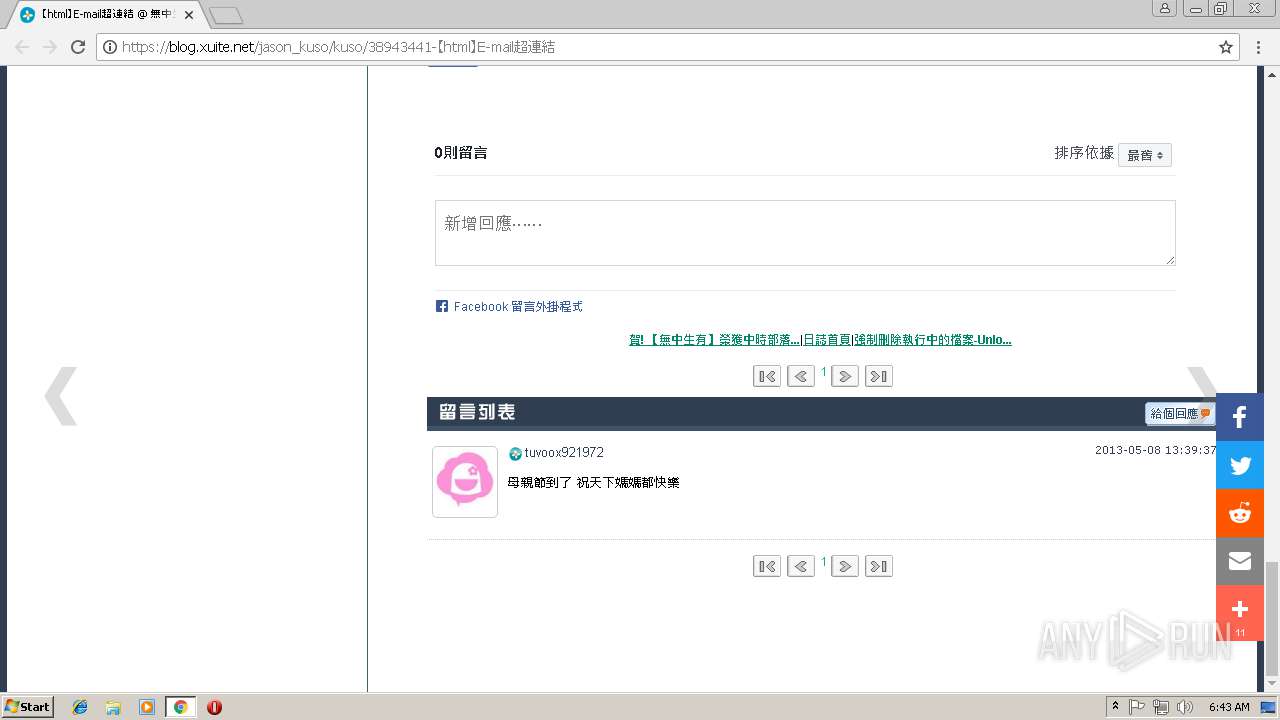Go to next page in upper pager
This screenshot has width=1280, height=720.
(845, 376)
